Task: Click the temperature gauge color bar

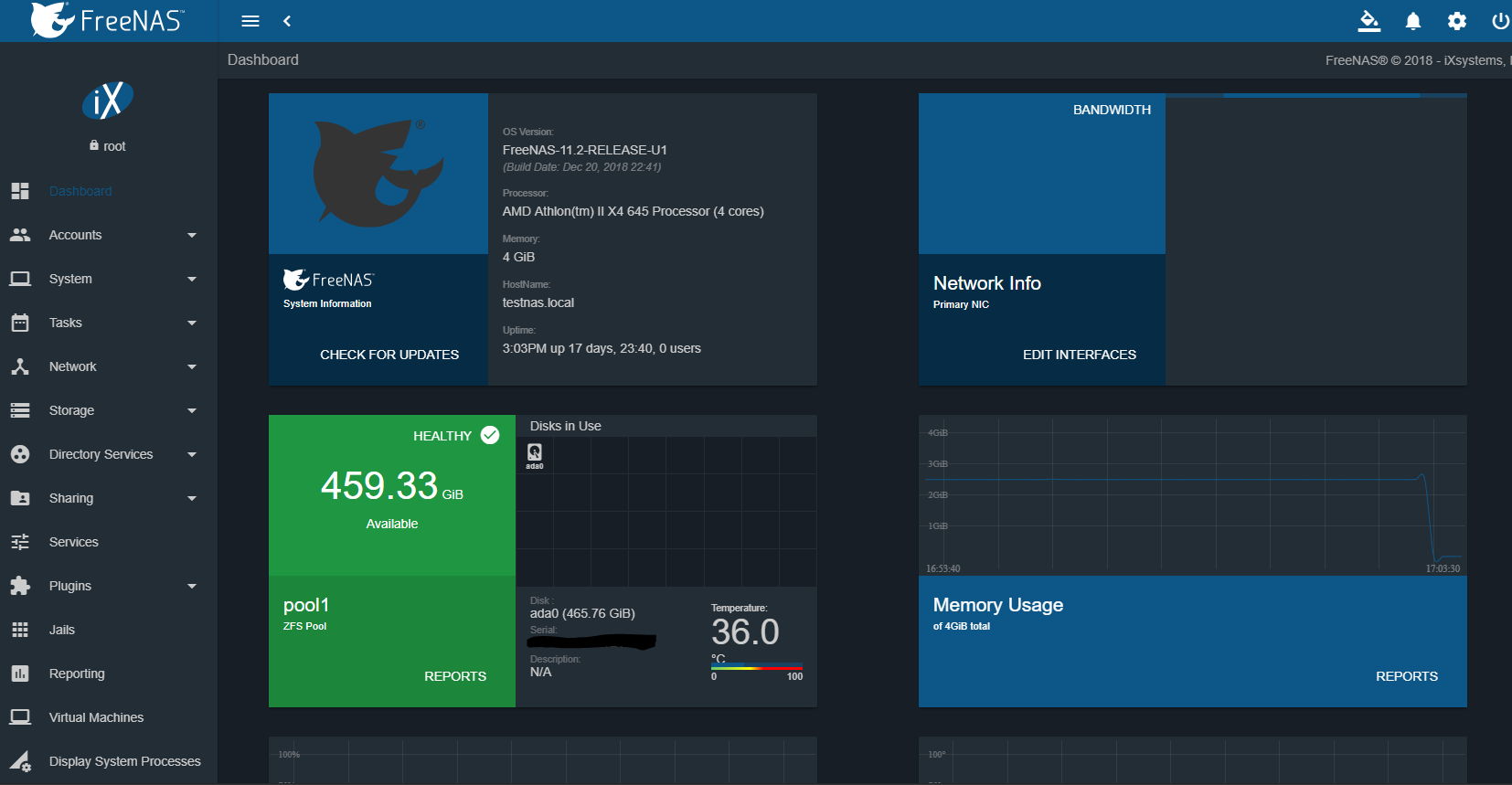Action: tap(757, 668)
